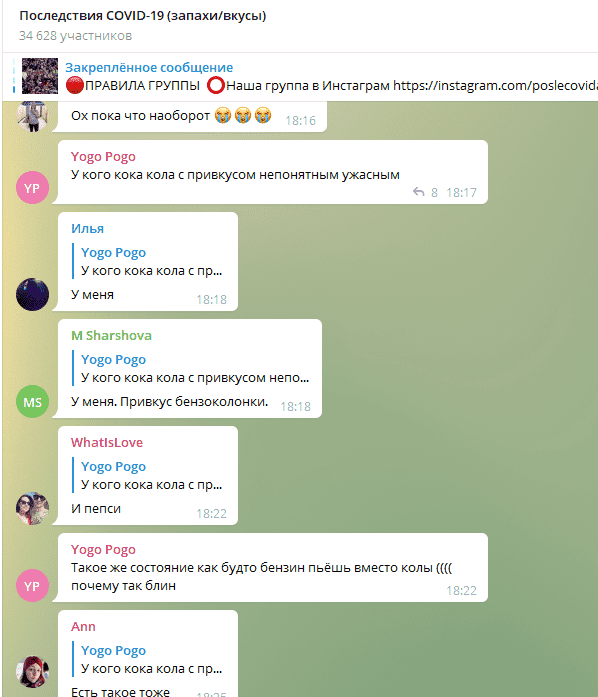Open the Instagram link in the pinned message
The height and width of the screenshot is (697, 598).
click(495, 85)
